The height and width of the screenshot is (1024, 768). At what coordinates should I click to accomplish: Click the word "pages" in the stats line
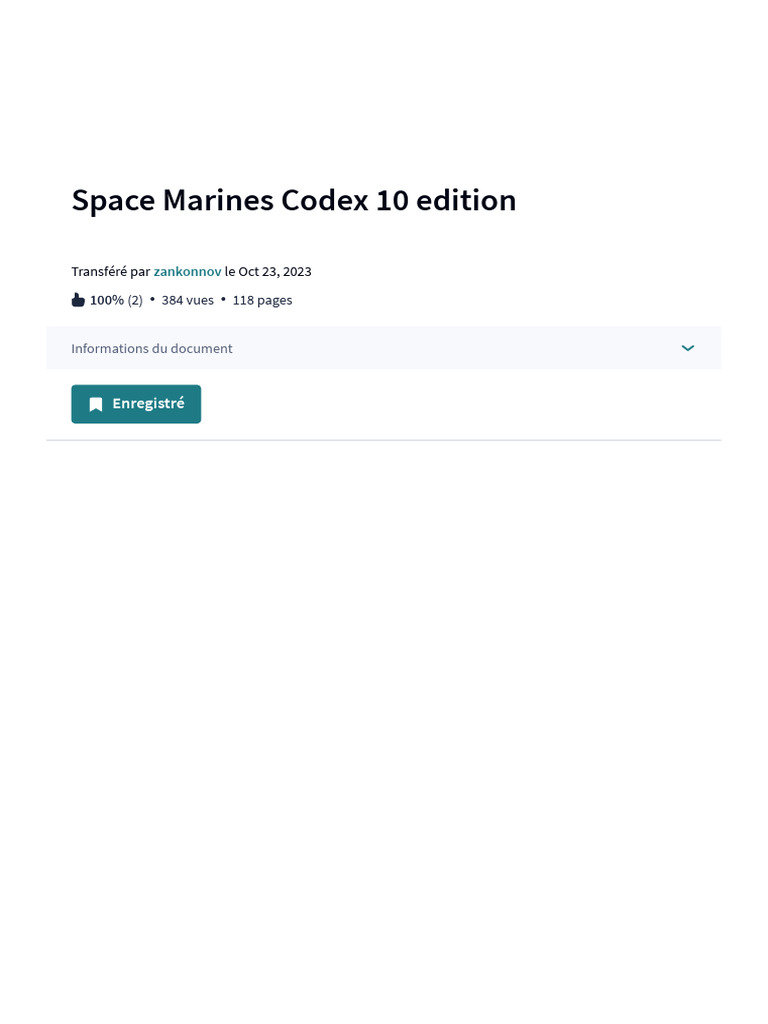[x=274, y=300]
